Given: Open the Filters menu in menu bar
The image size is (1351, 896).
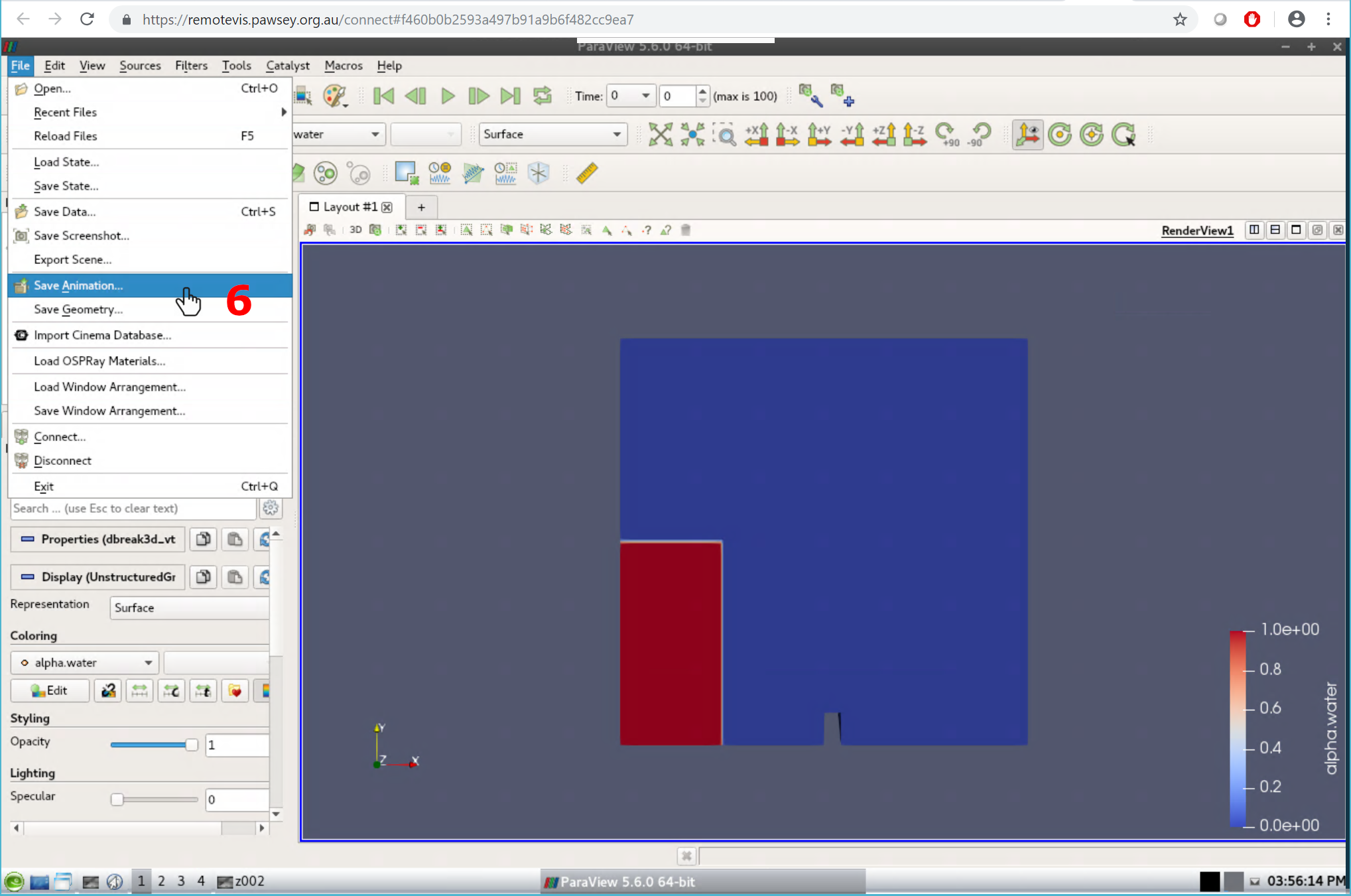Looking at the screenshot, I should coord(191,65).
